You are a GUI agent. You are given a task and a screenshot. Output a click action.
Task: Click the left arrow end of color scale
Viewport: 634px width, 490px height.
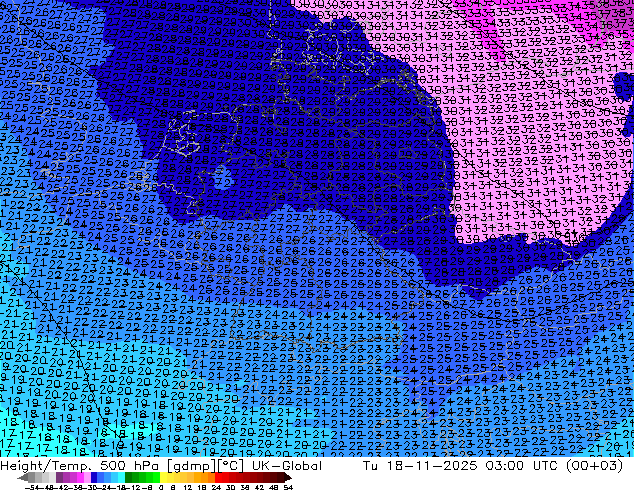pos(23,477)
